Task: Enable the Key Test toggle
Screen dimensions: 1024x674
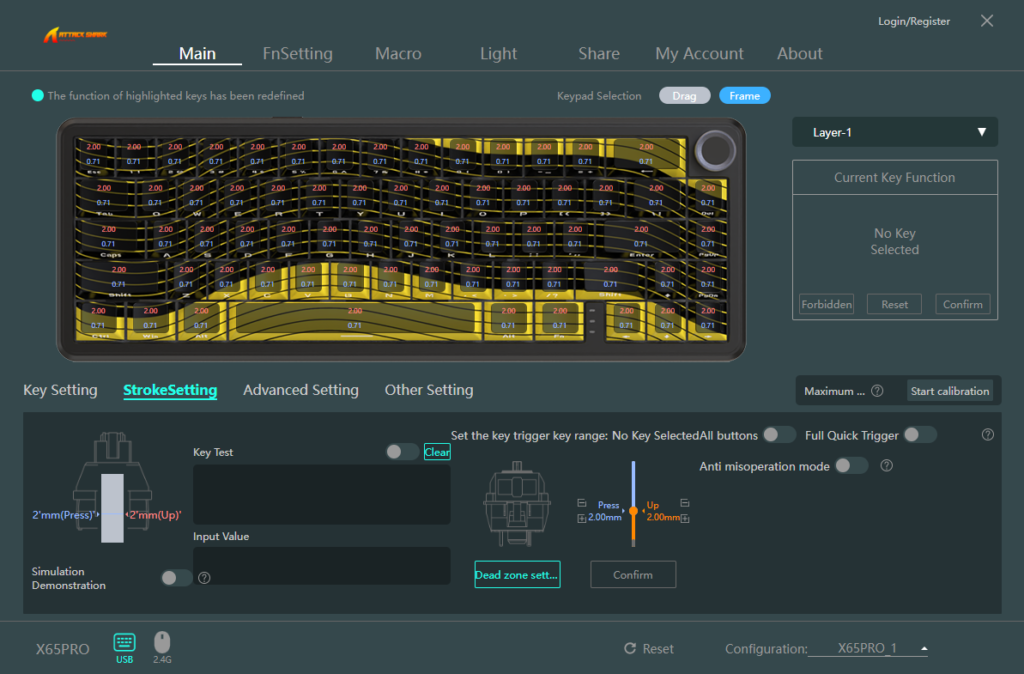Action: click(402, 452)
